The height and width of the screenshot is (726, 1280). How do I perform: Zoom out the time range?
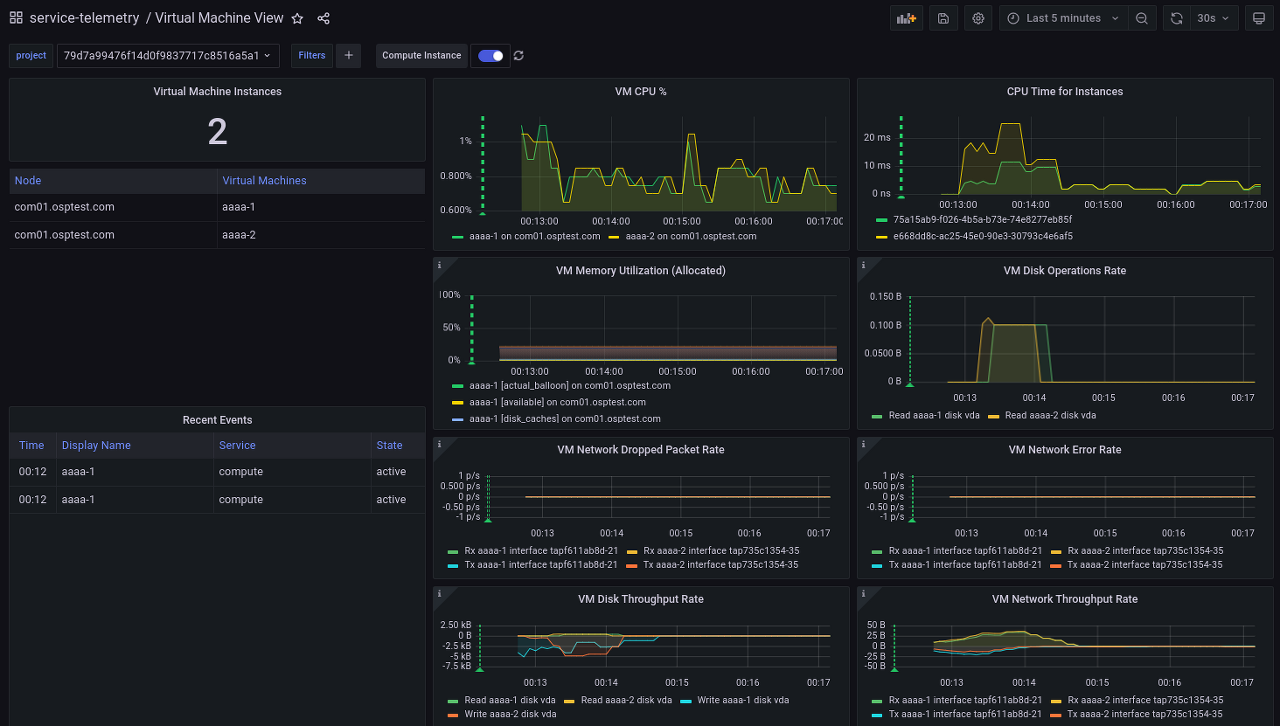tap(1142, 18)
